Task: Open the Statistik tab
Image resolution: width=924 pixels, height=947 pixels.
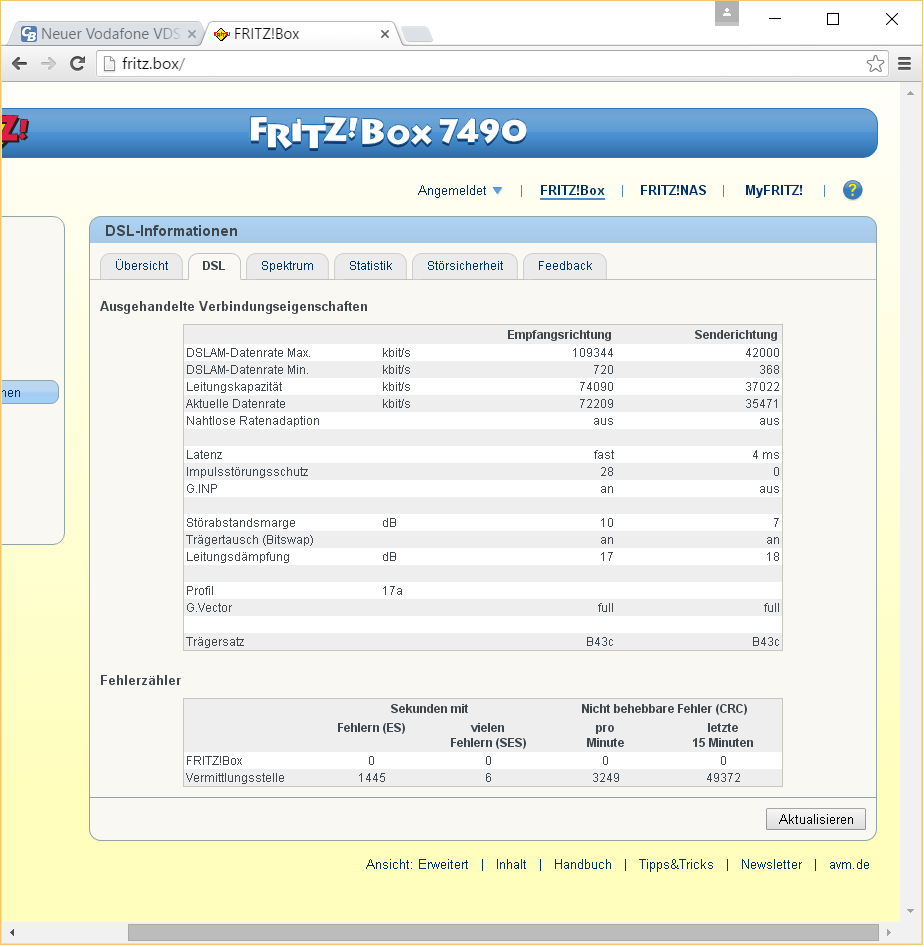Action: coord(370,266)
